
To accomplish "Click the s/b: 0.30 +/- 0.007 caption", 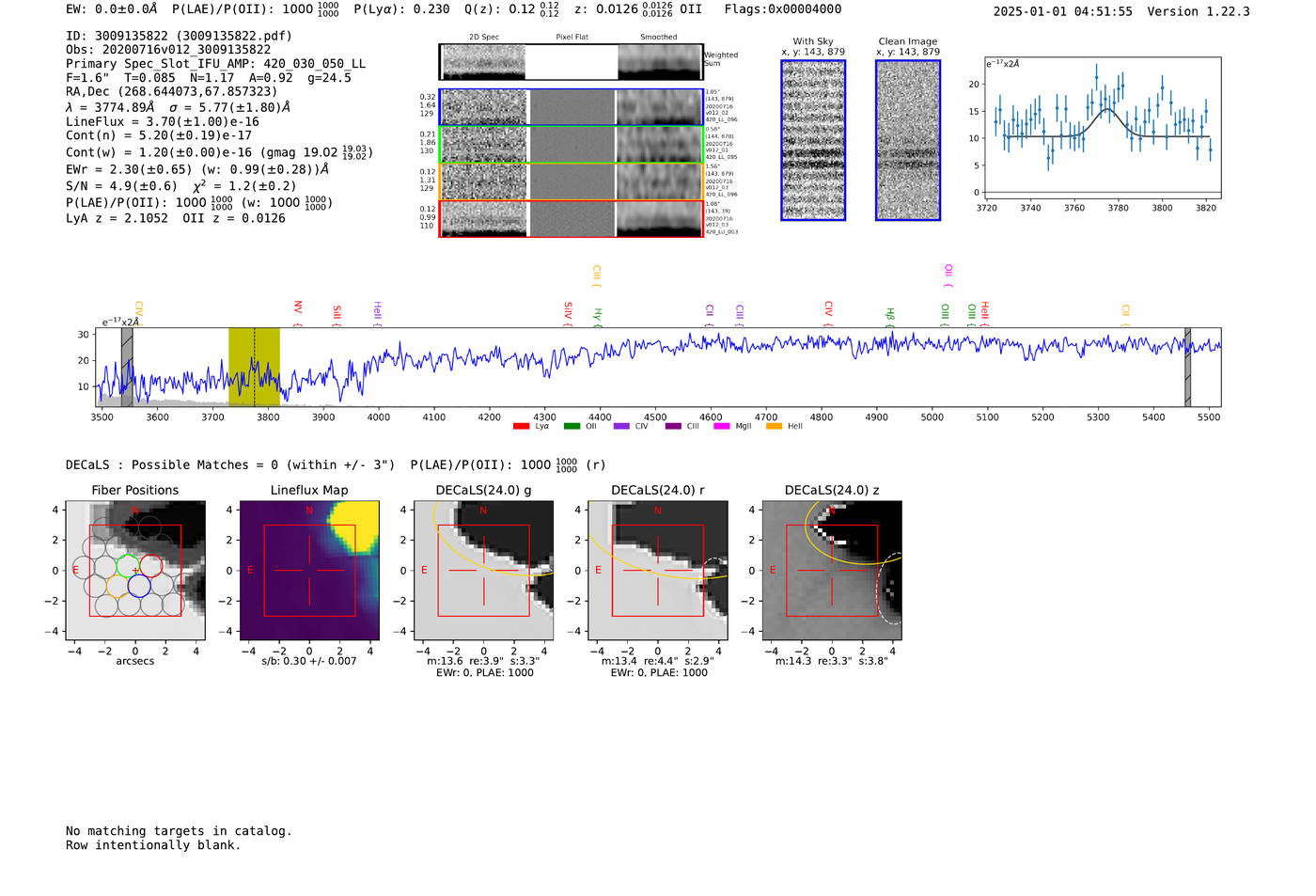I will 309,661.
